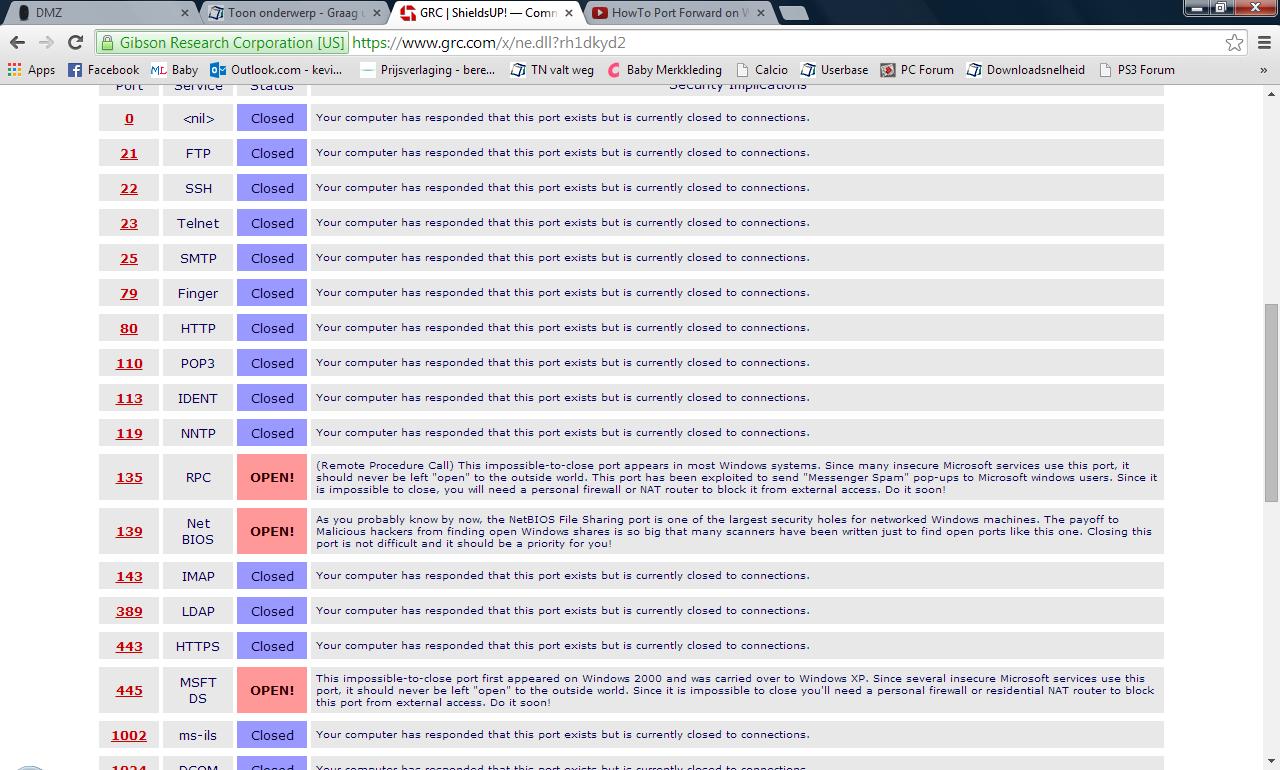The height and width of the screenshot is (770, 1280).
Task: Bookmark this page with the star icon
Action: (1234, 43)
